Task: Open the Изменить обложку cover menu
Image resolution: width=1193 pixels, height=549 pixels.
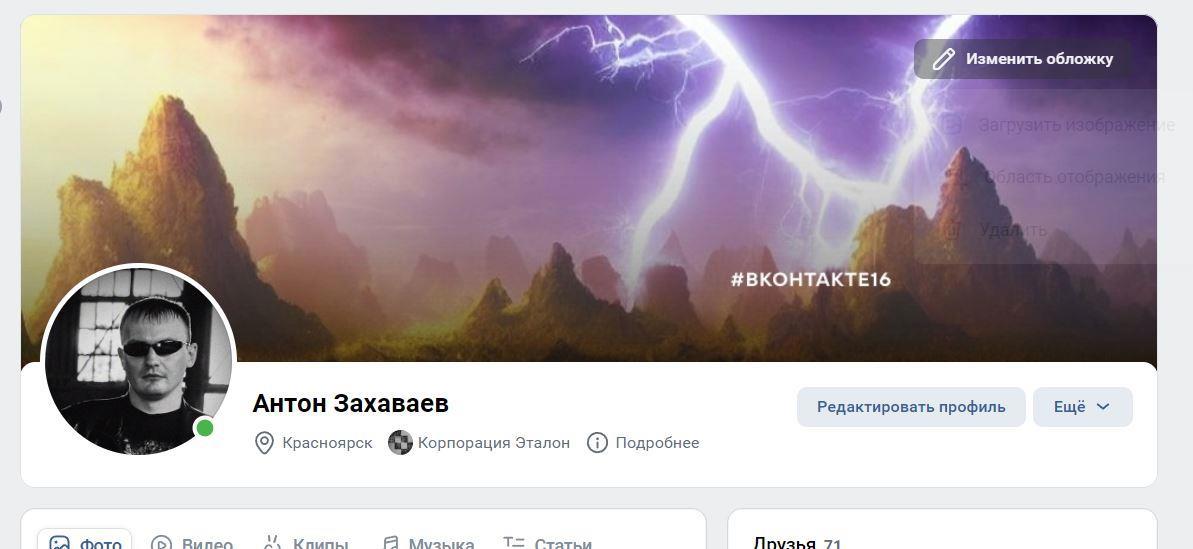Action: coord(1023,59)
